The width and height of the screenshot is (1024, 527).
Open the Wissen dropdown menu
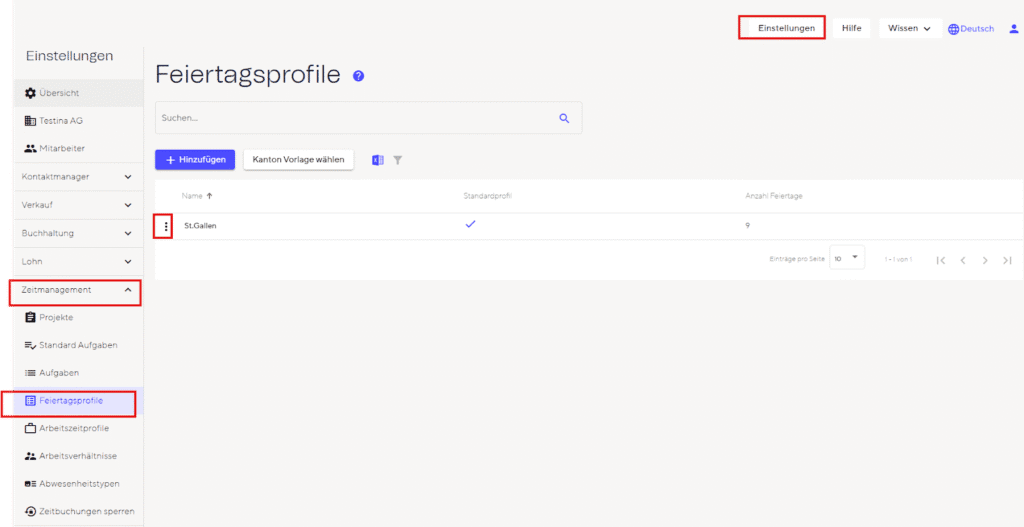click(x=908, y=29)
